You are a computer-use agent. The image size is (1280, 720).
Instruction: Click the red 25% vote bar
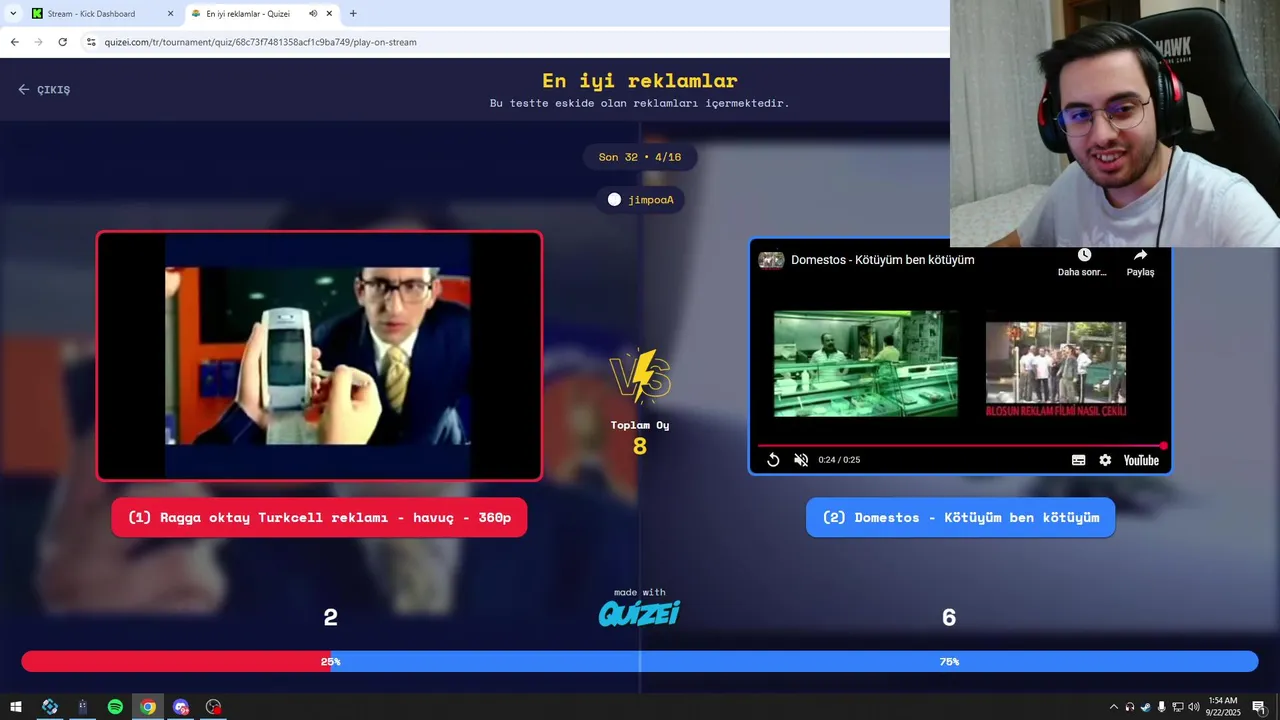coord(176,661)
